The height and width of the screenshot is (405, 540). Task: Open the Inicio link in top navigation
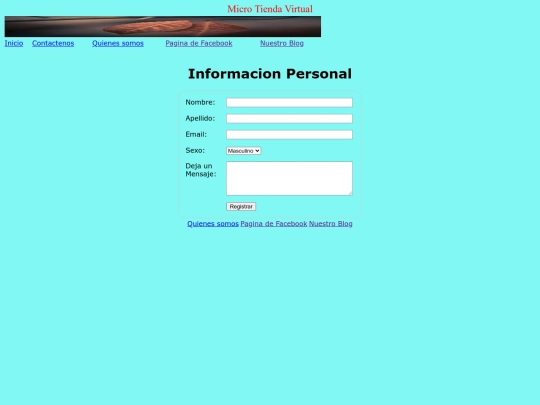click(14, 43)
